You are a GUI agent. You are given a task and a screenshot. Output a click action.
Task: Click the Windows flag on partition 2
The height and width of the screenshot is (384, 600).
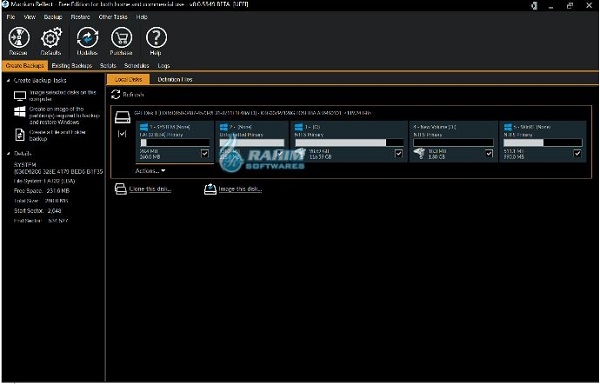[224, 127]
